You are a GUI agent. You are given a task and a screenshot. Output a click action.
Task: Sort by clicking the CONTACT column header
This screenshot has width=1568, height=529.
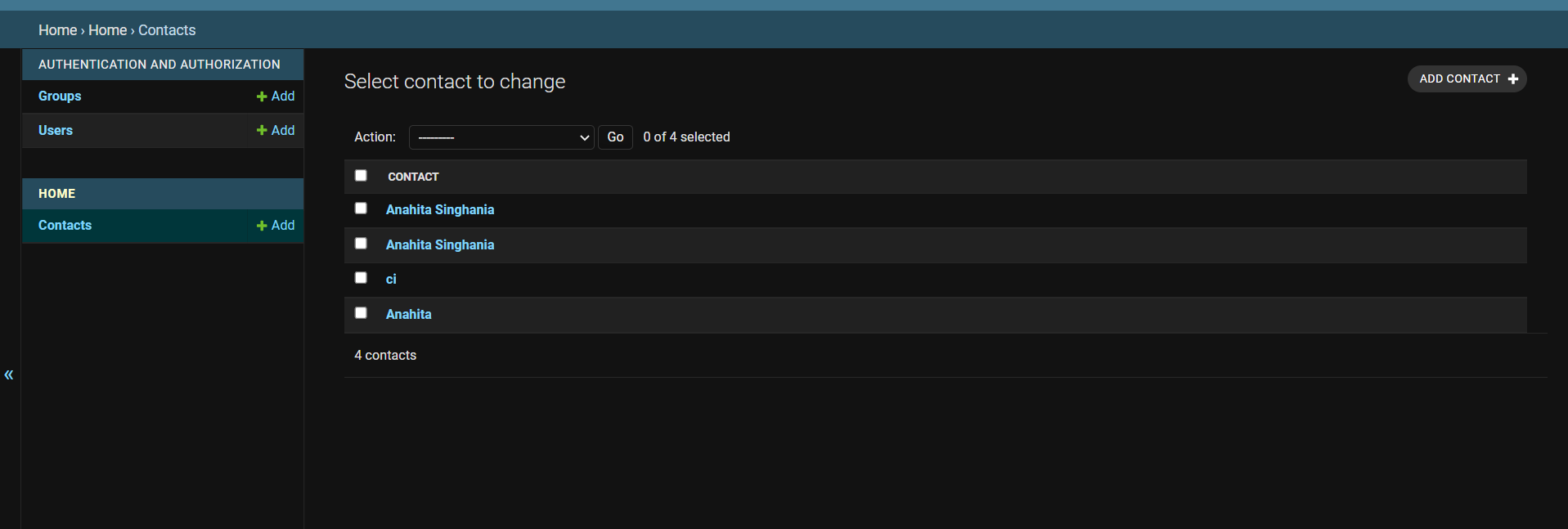[x=413, y=177]
